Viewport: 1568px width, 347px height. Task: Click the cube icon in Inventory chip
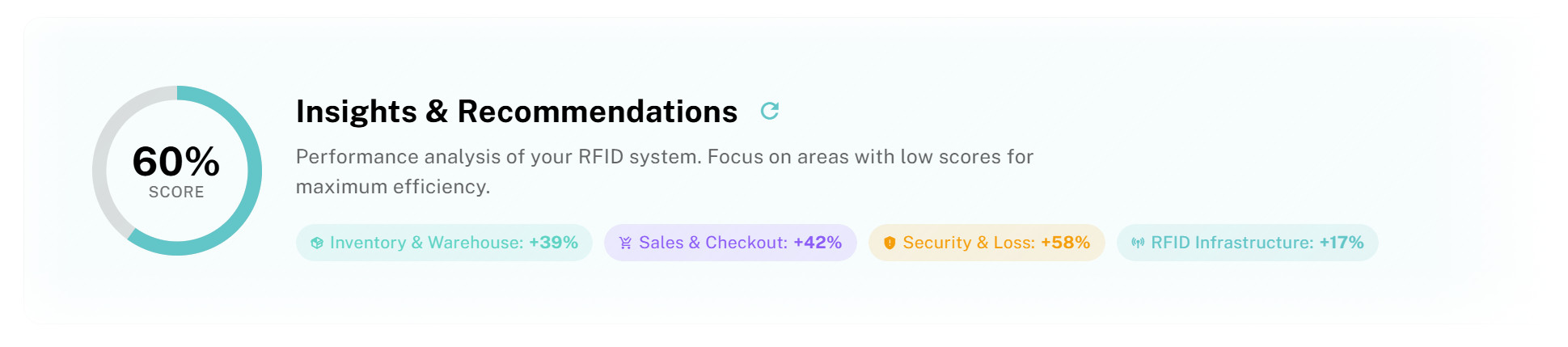coord(317,243)
